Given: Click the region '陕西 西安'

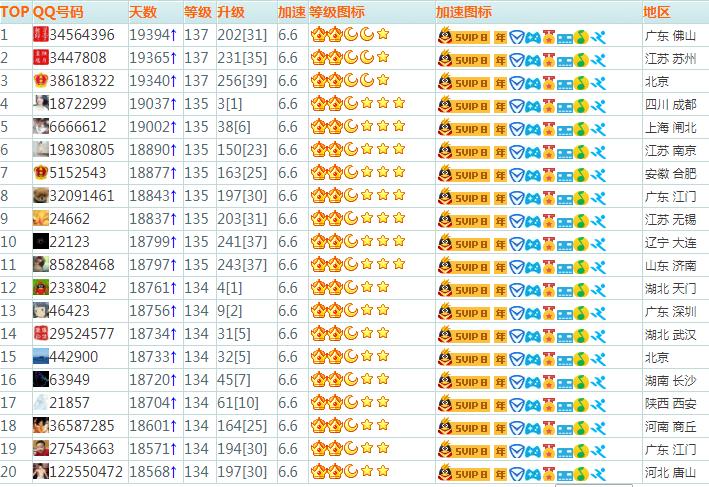Looking at the screenshot, I should pos(671,404).
